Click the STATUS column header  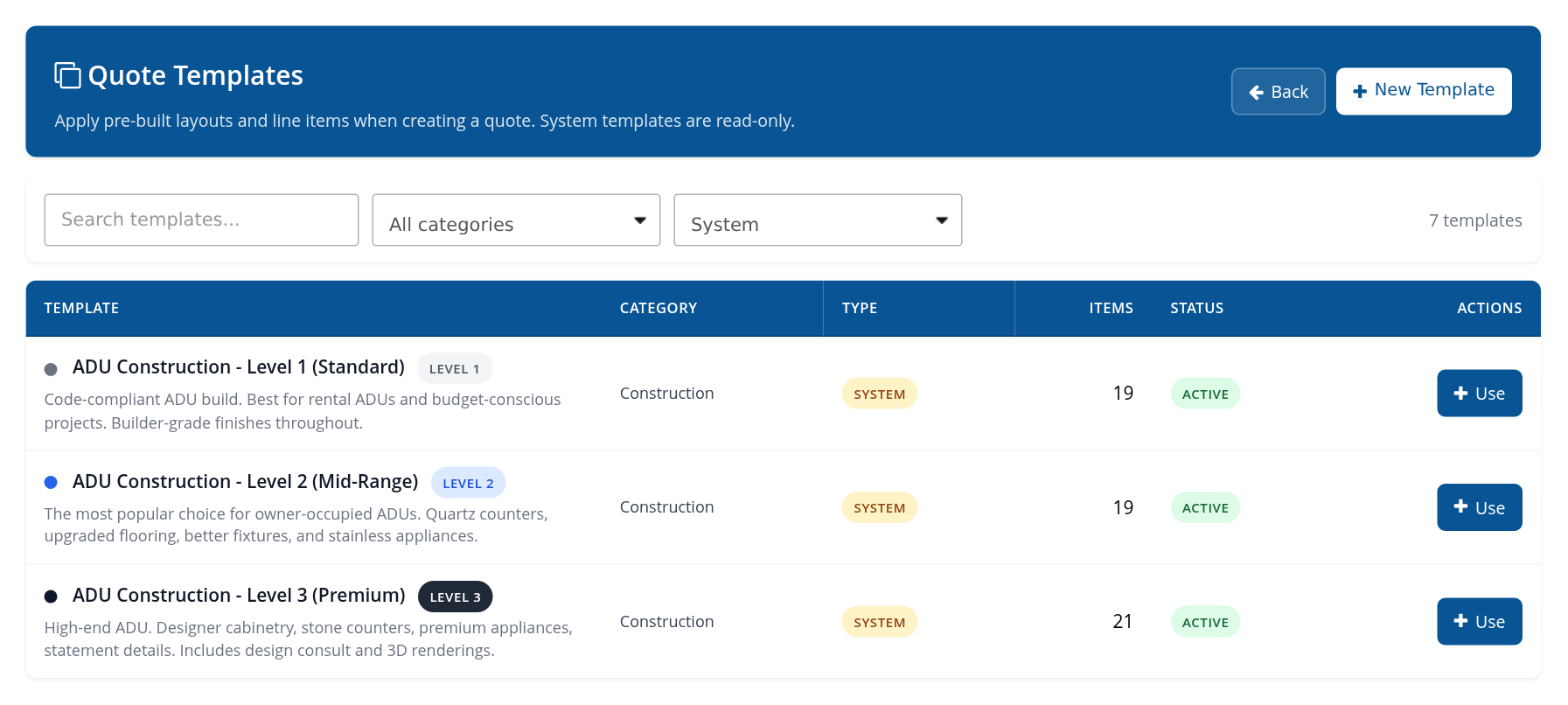point(1196,308)
